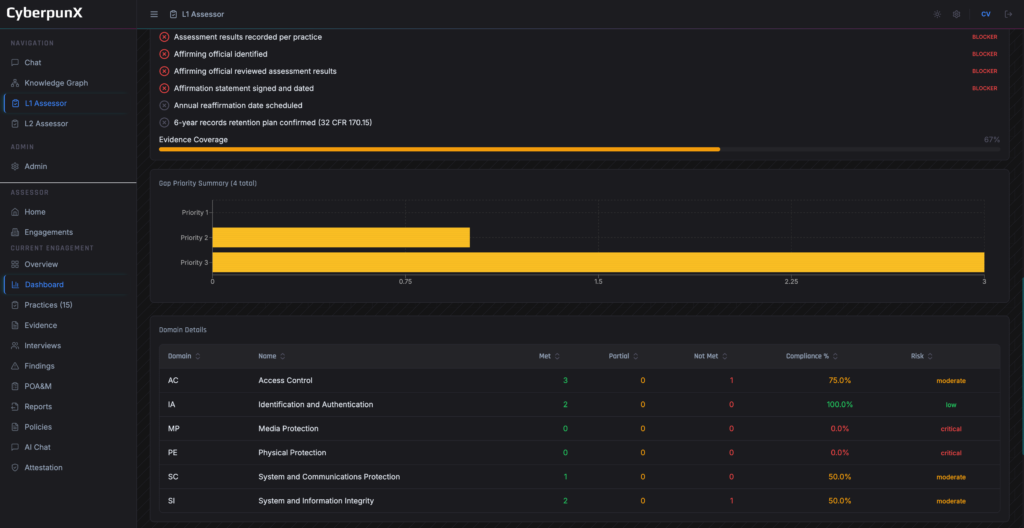Open the Knowledge Graph icon in sidebar

coord(15,83)
